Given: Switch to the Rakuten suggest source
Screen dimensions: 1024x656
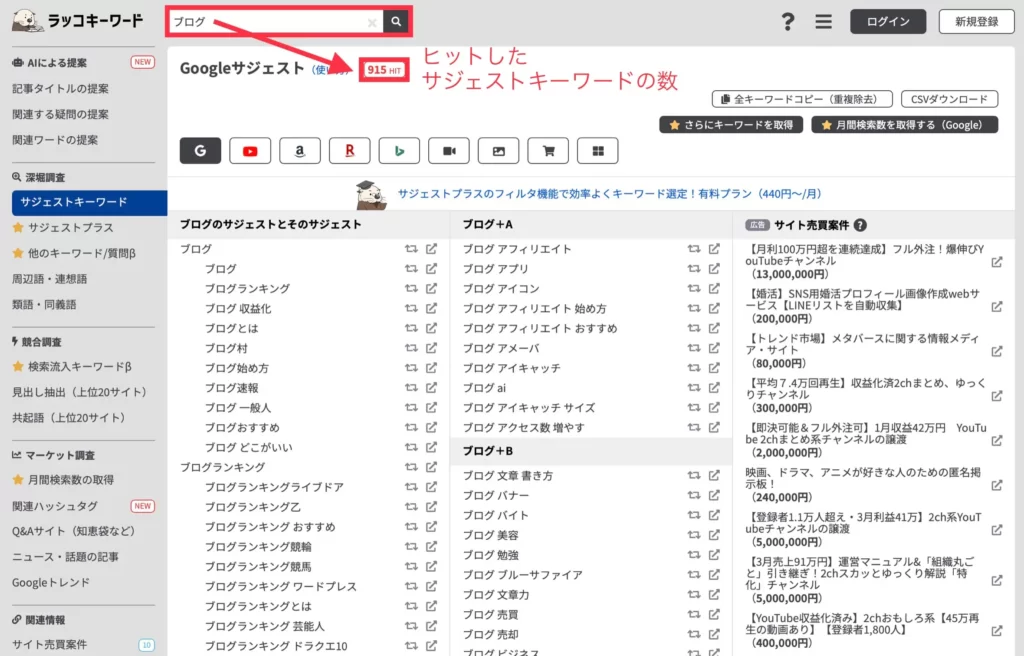Looking at the screenshot, I should [349, 151].
